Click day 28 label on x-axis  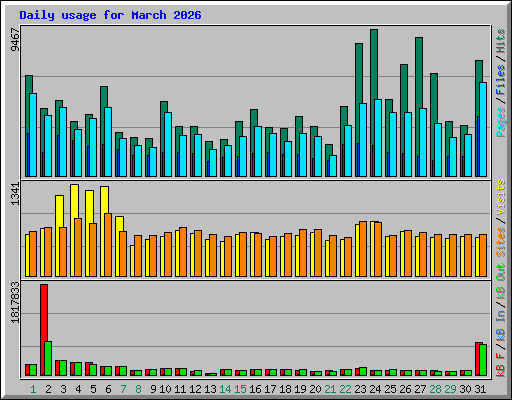(x=435, y=389)
